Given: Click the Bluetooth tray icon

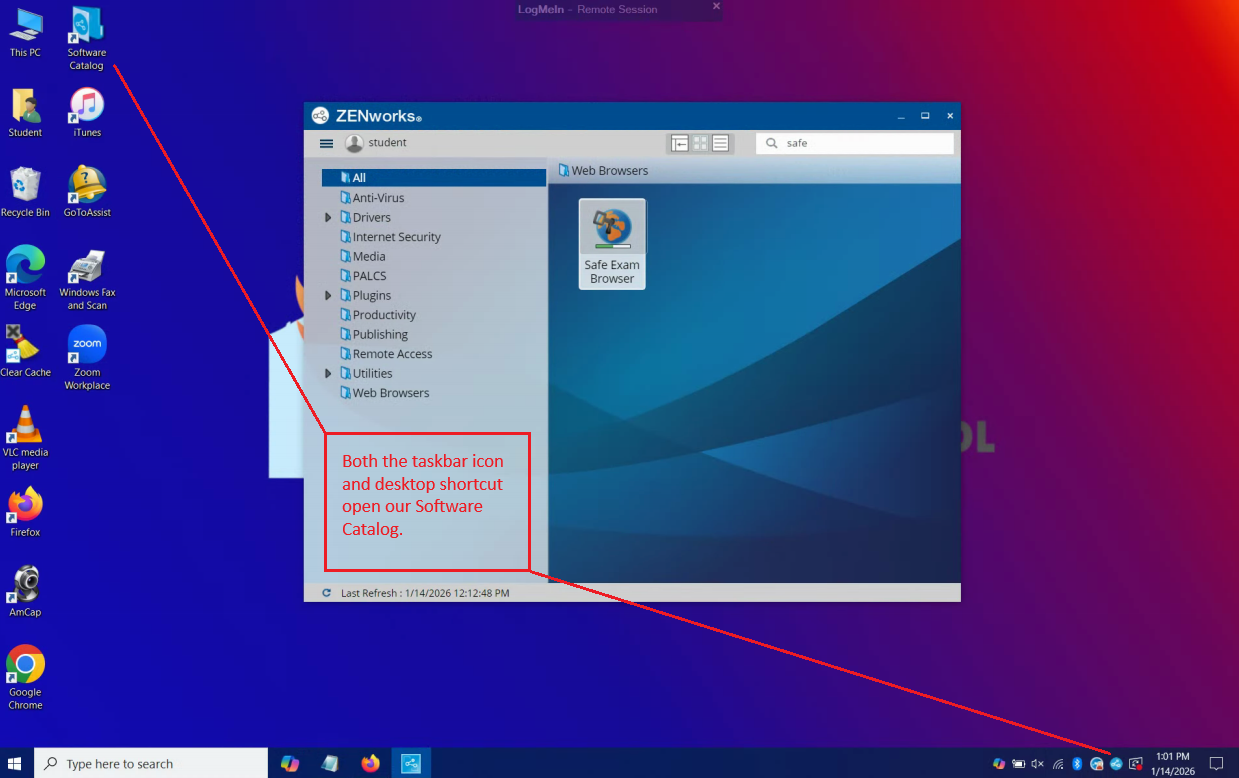Looking at the screenshot, I should click(1077, 764).
